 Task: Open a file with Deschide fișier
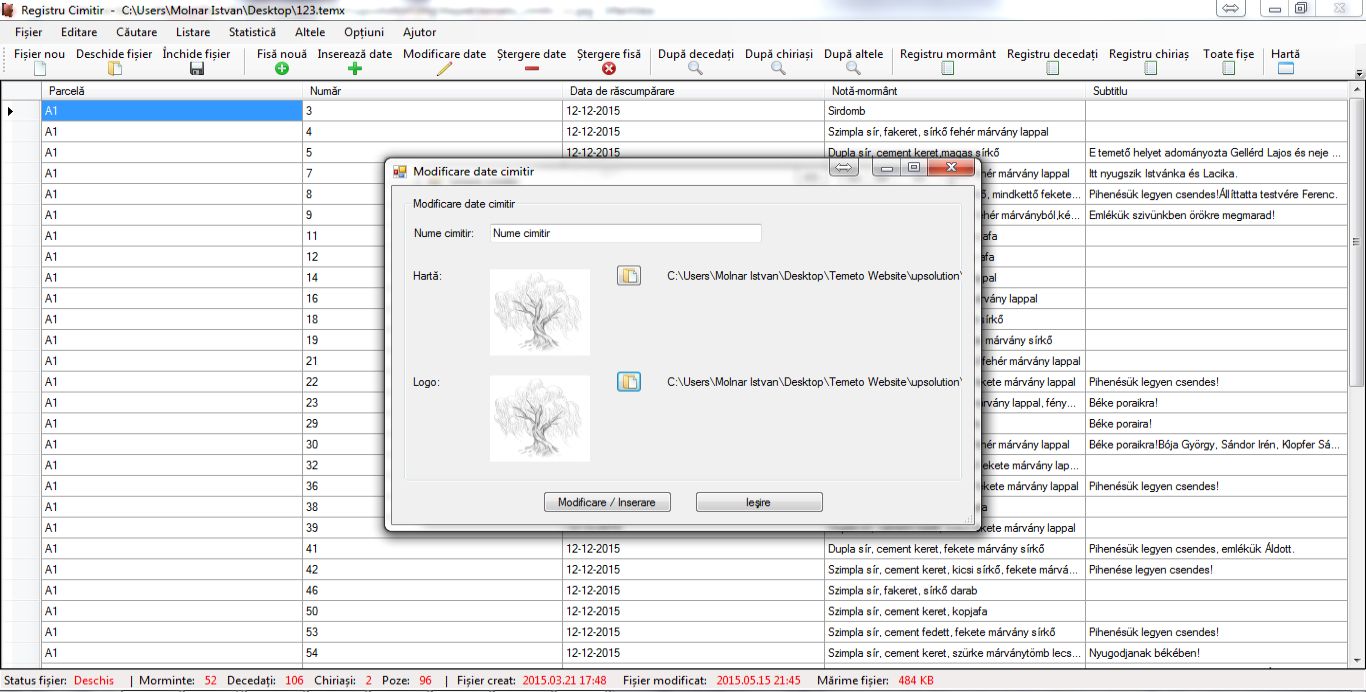click(115, 68)
